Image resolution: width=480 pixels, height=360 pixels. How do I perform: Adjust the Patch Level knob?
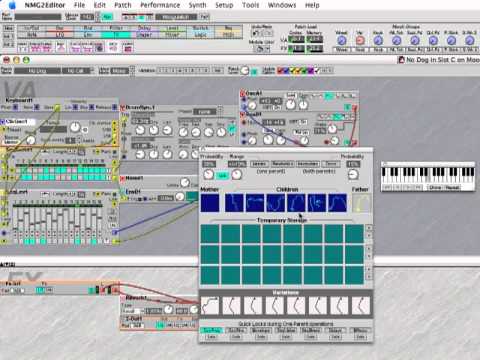[x=245, y=71]
